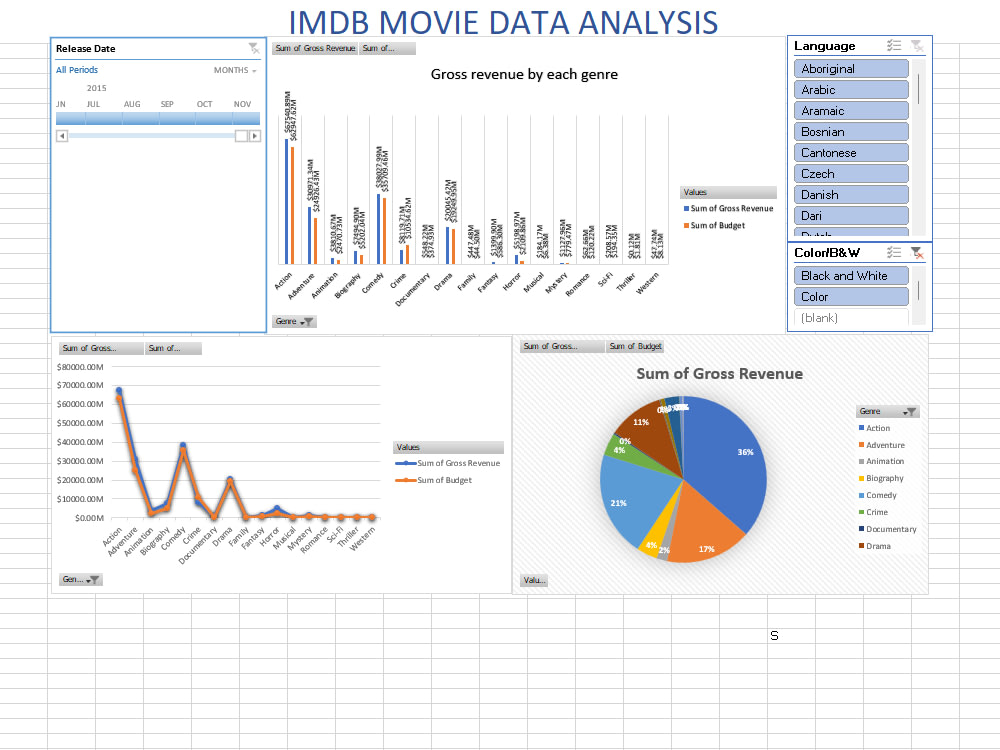This screenshot has height=750, width=1000.
Task: Select Color in the Color/B&W slicer
Action: pos(851,296)
